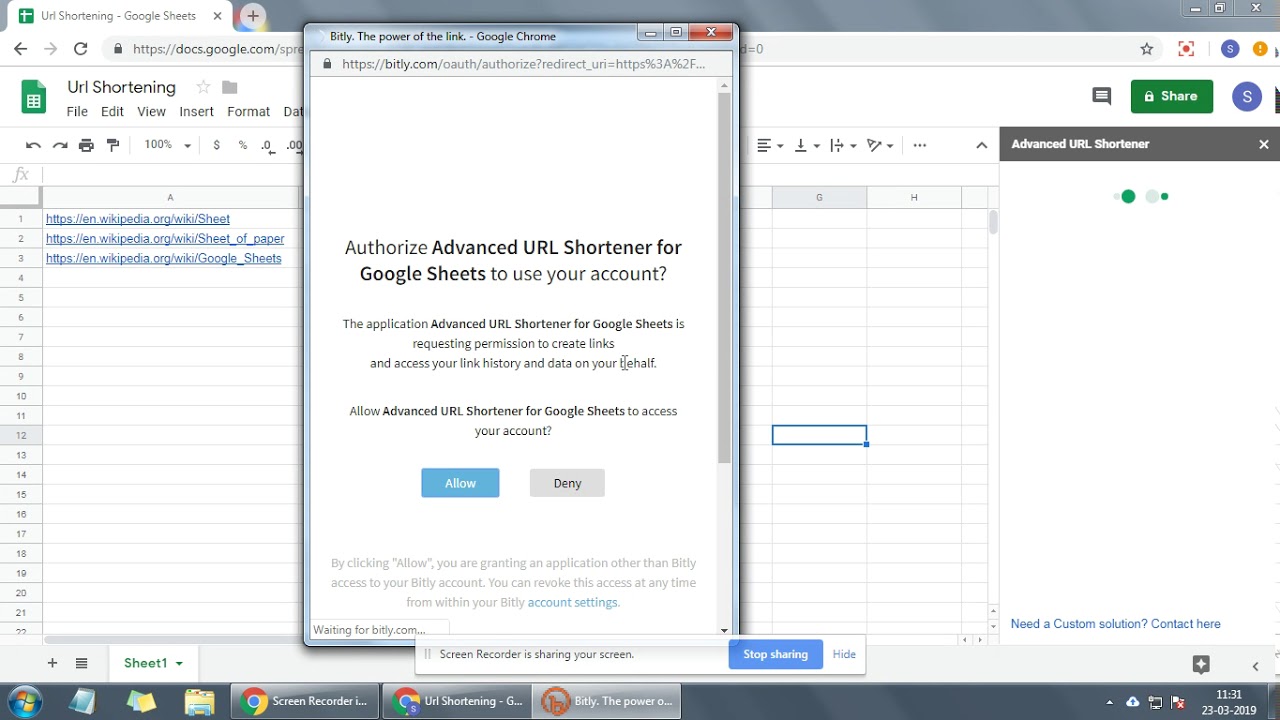Open the Bitly account settings link
The height and width of the screenshot is (720, 1280).
click(x=572, y=602)
